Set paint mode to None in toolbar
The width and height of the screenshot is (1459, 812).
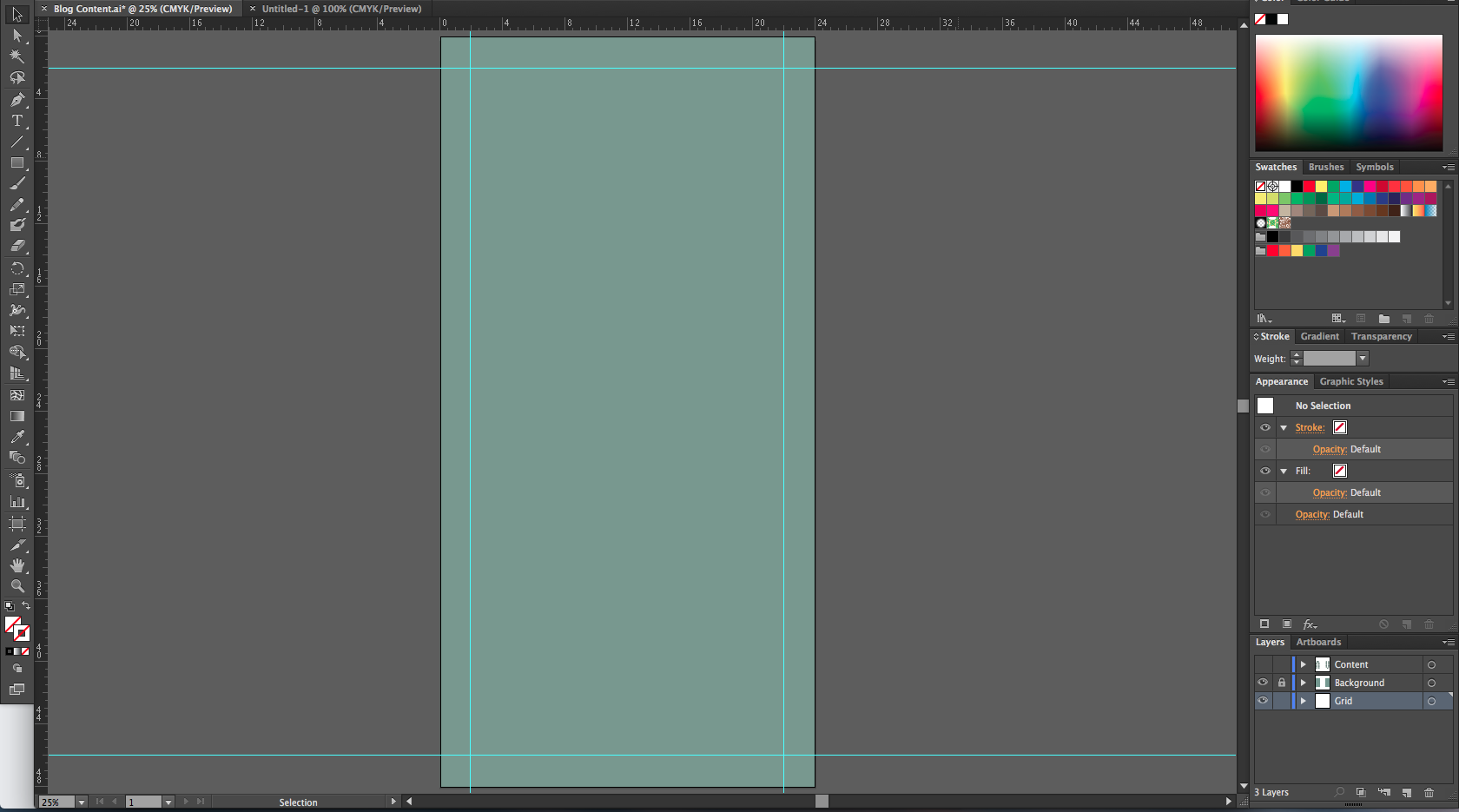click(25, 651)
